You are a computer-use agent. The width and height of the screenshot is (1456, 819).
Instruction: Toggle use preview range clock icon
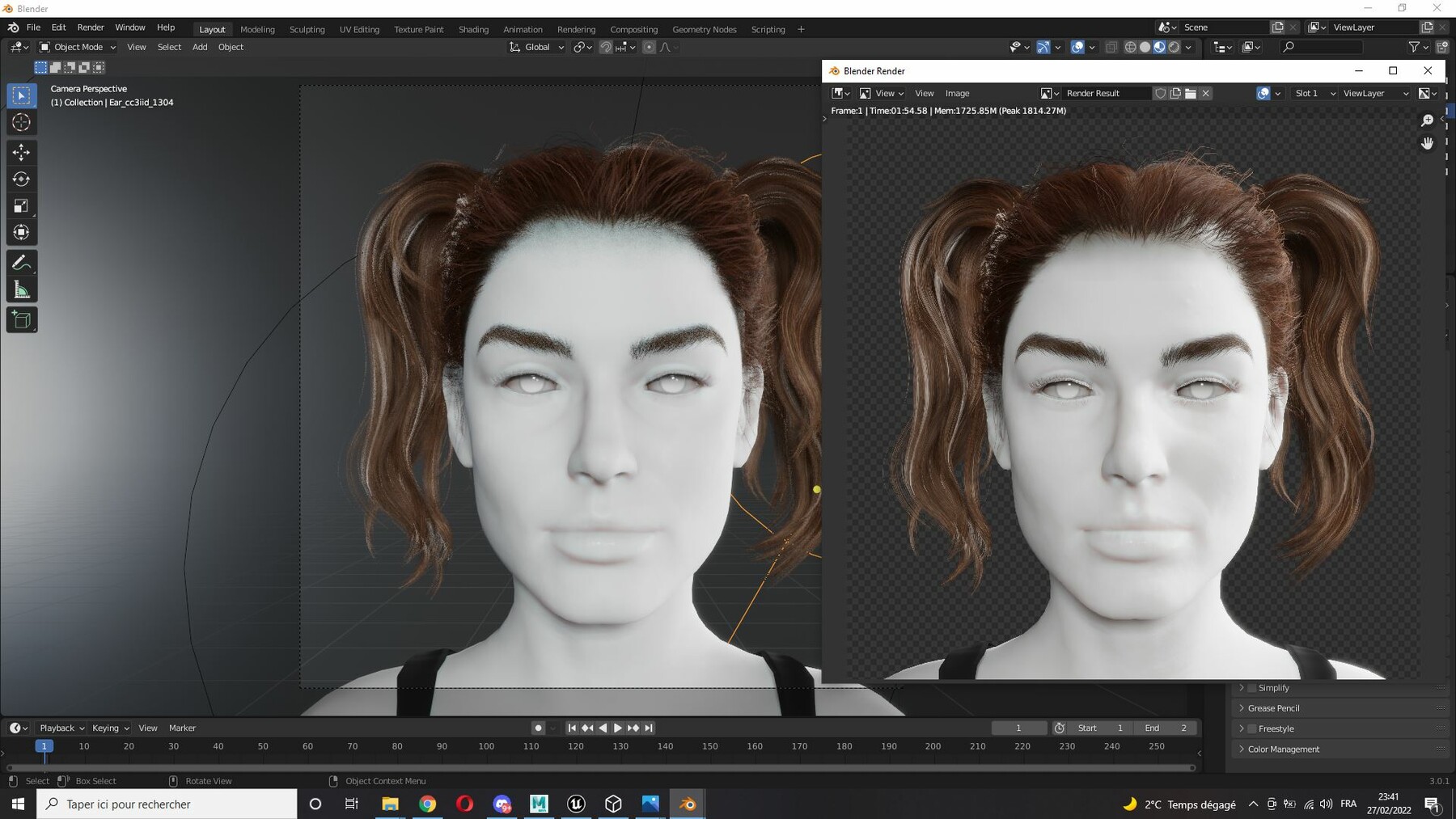click(x=1060, y=728)
